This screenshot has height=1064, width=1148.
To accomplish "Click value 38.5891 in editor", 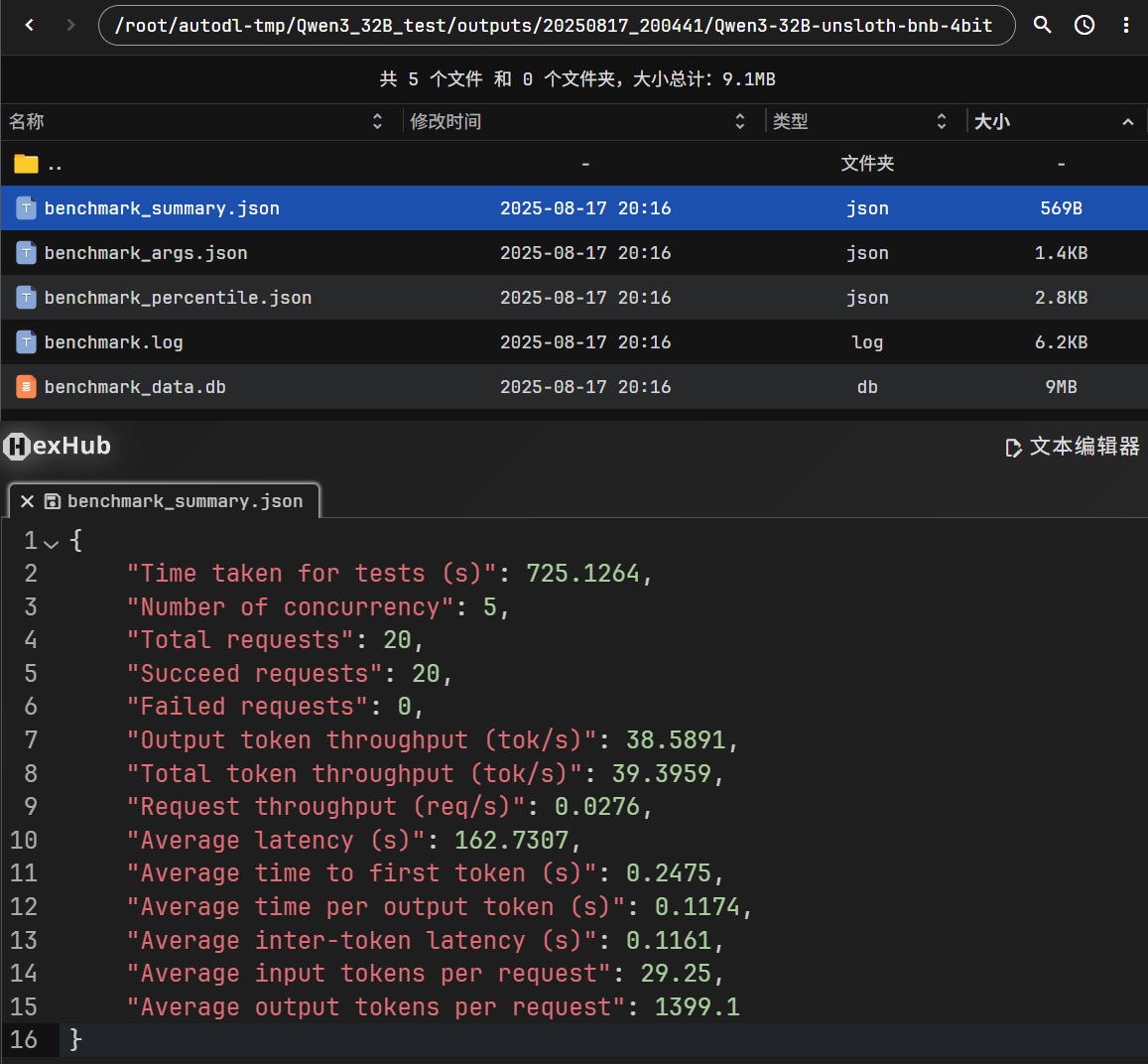I will (x=676, y=740).
